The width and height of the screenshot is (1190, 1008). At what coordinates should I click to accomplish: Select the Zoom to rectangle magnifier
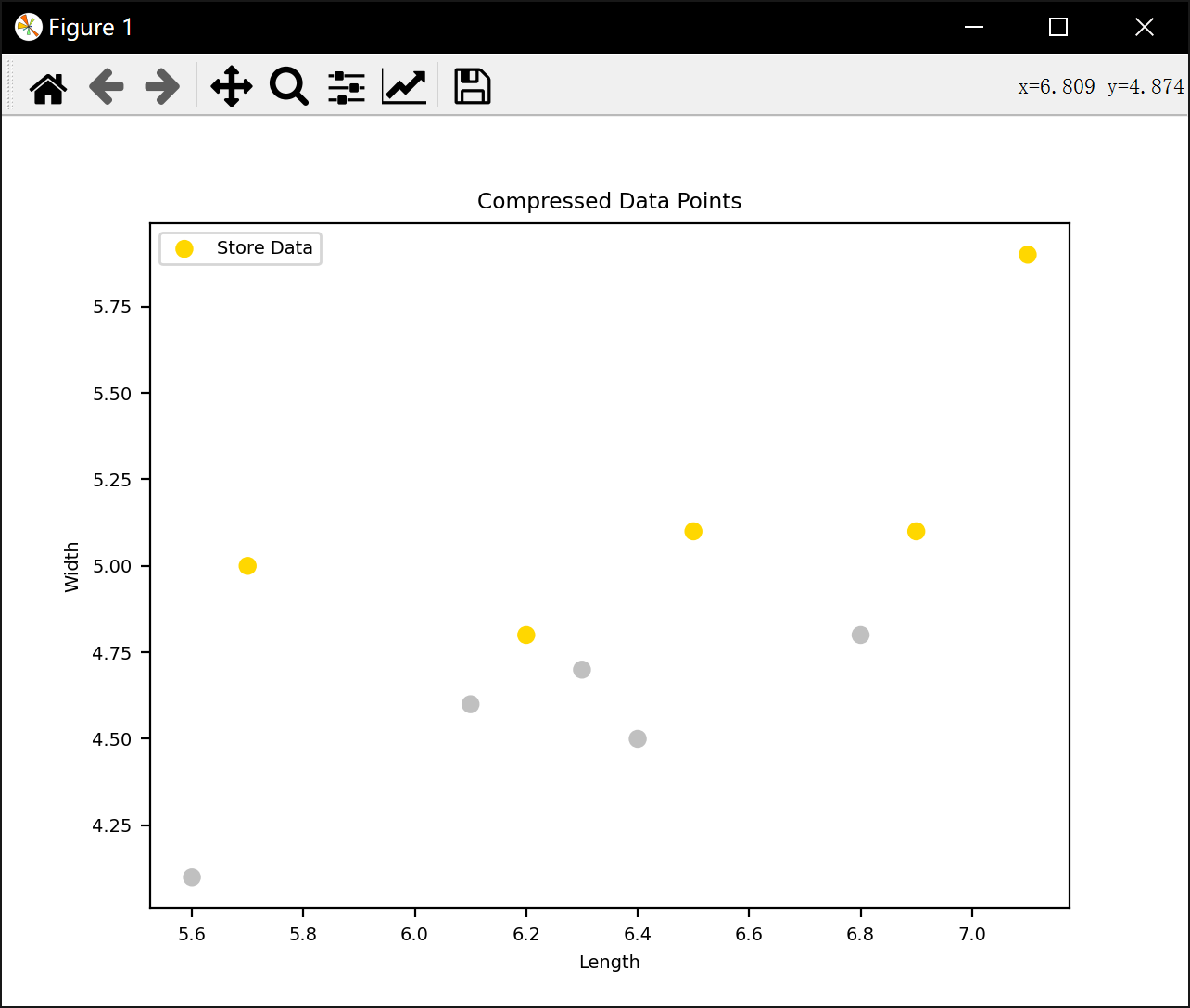pos(289,87)
